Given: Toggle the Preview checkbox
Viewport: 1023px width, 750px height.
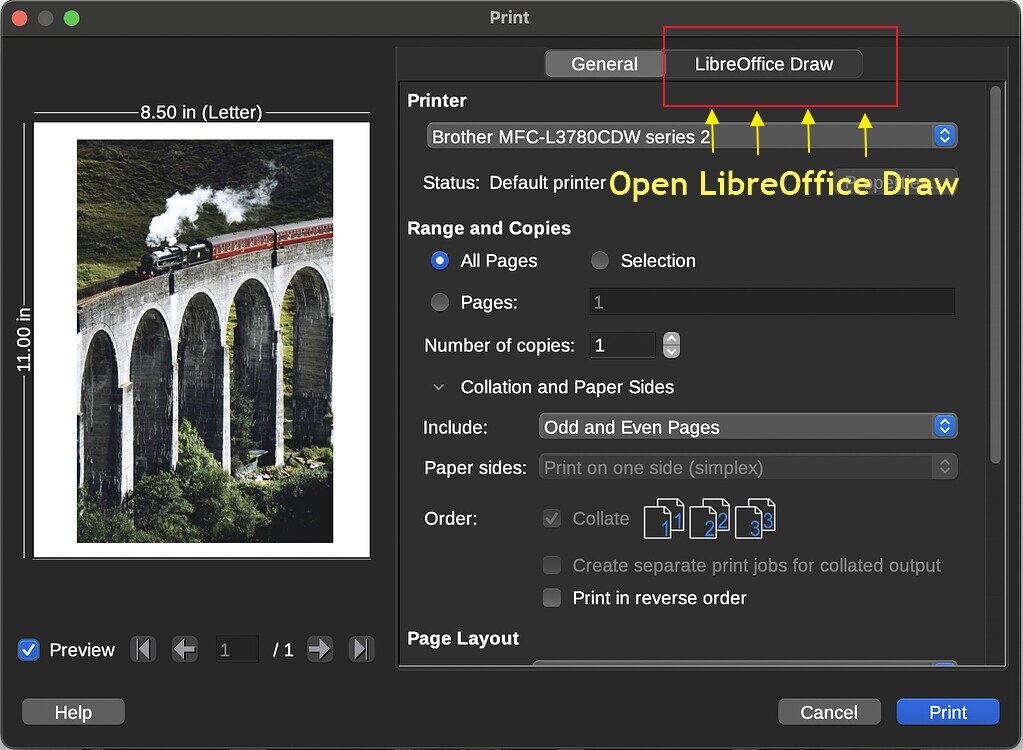Looking at the screenshot, I should (29, 650).
